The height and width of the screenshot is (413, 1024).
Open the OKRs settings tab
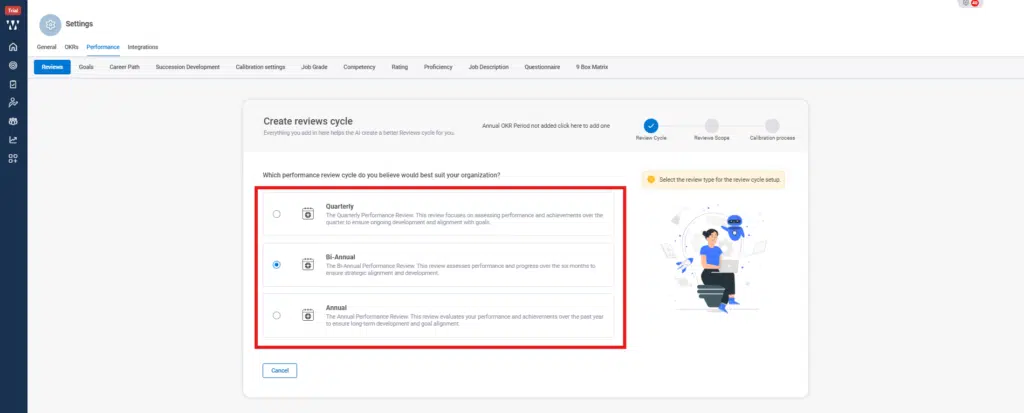pos(71,47)
